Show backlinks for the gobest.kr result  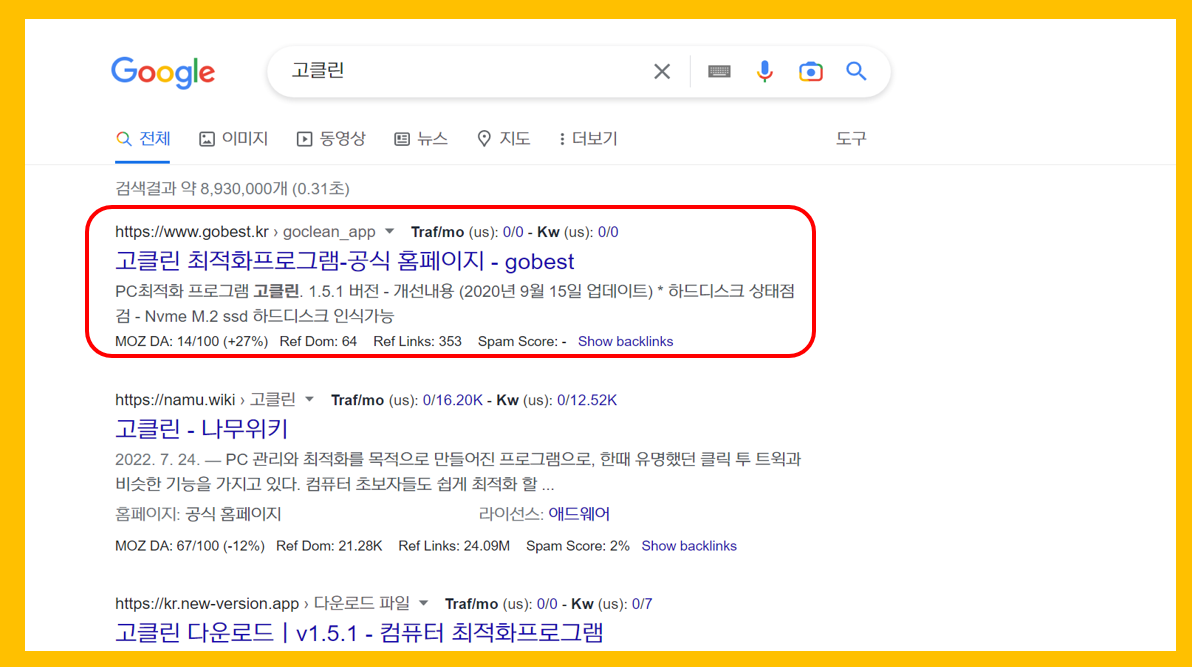tap(625, 341)
